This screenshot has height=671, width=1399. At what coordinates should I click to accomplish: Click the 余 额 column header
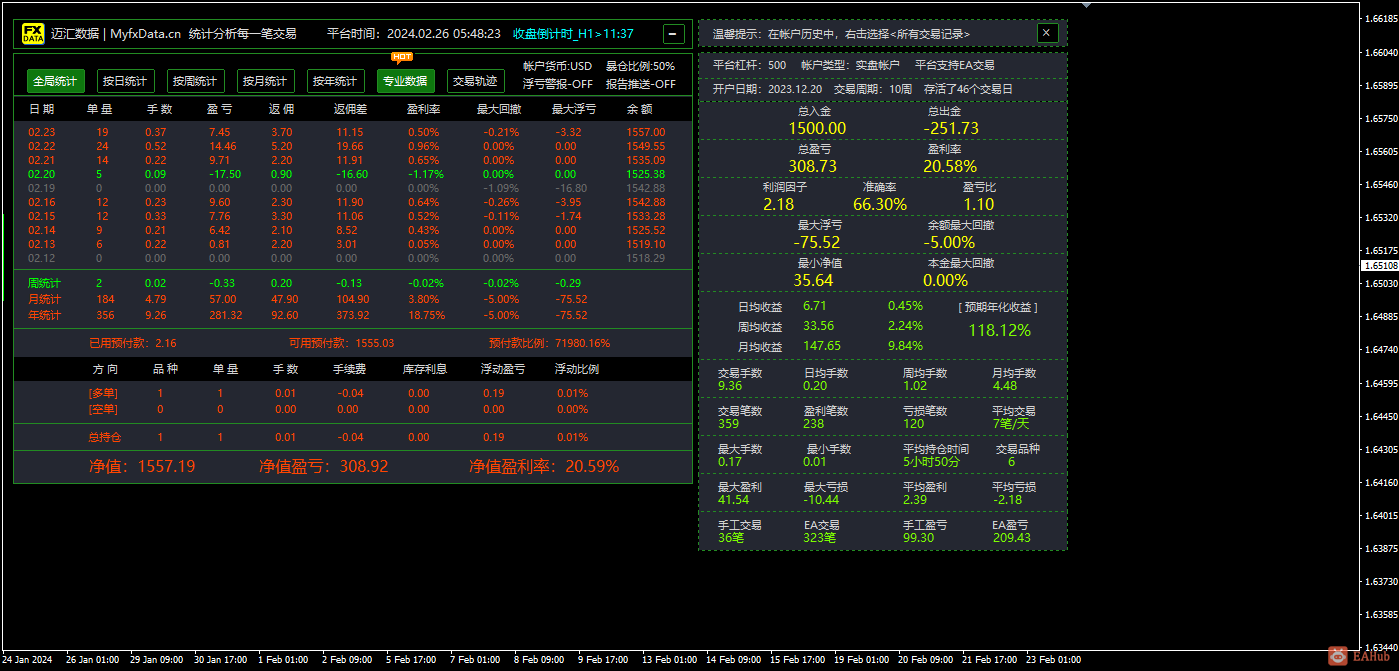(641, 109)
